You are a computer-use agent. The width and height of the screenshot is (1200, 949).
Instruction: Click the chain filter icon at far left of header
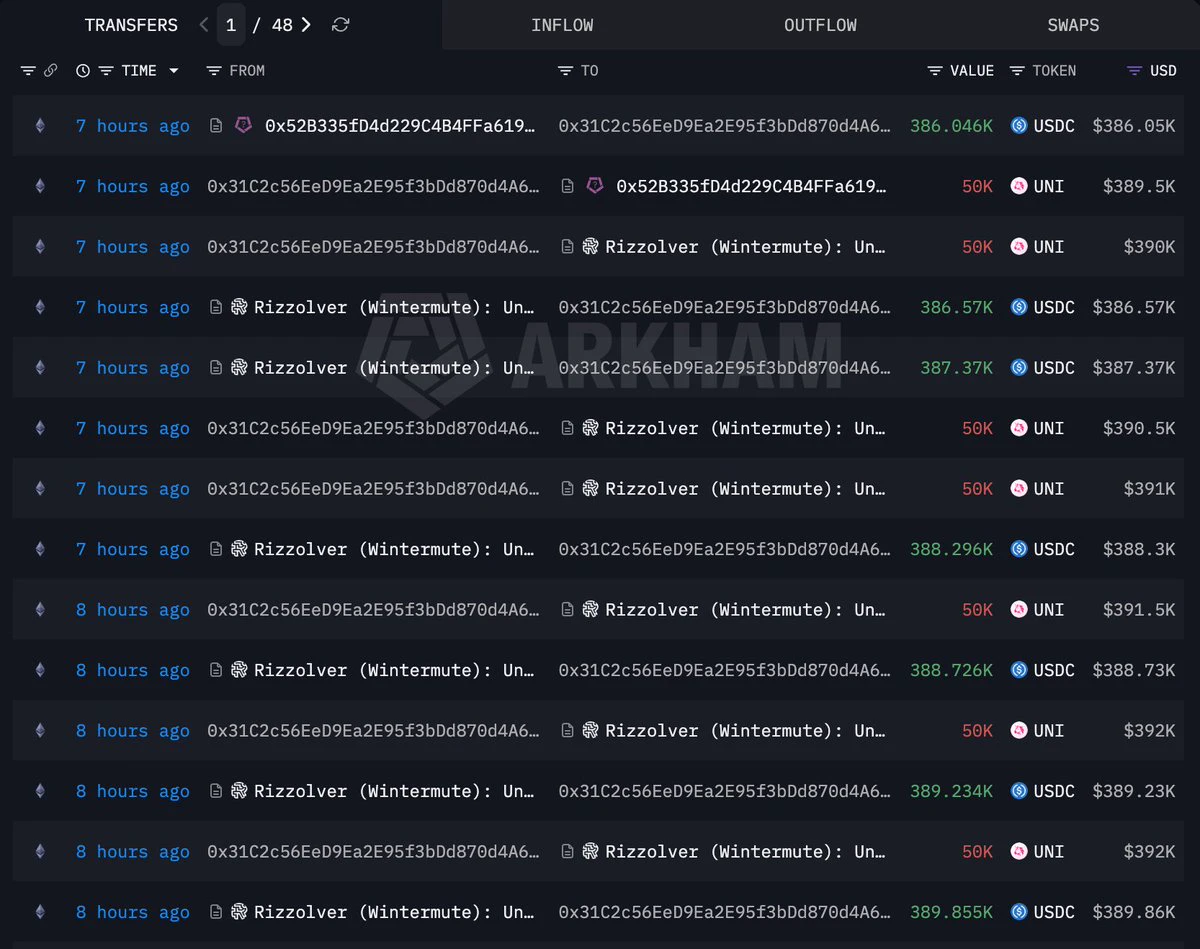click(28, 71)
